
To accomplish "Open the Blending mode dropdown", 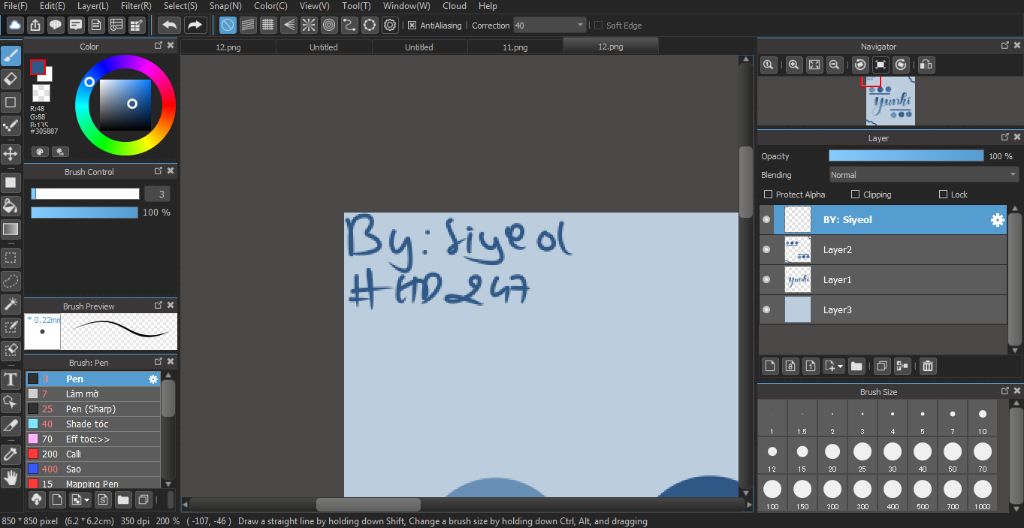I will [923, 175].
